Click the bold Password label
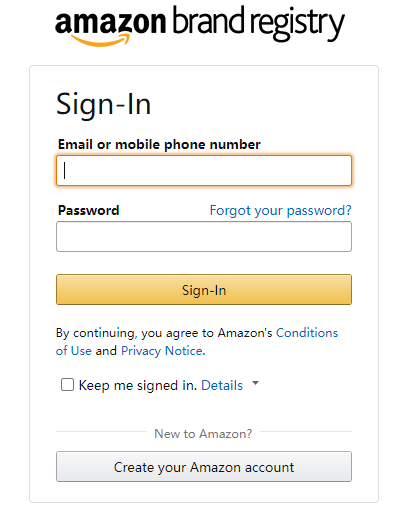This screenshot has width=402, height=517. tap(88, 210)
